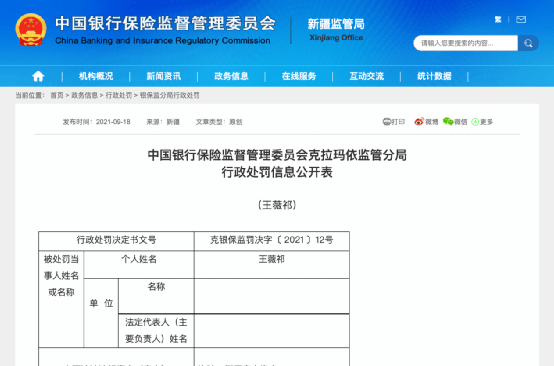Open the home icon in navigation bar
Screen dimensions: 554x366
click(38, 76)
